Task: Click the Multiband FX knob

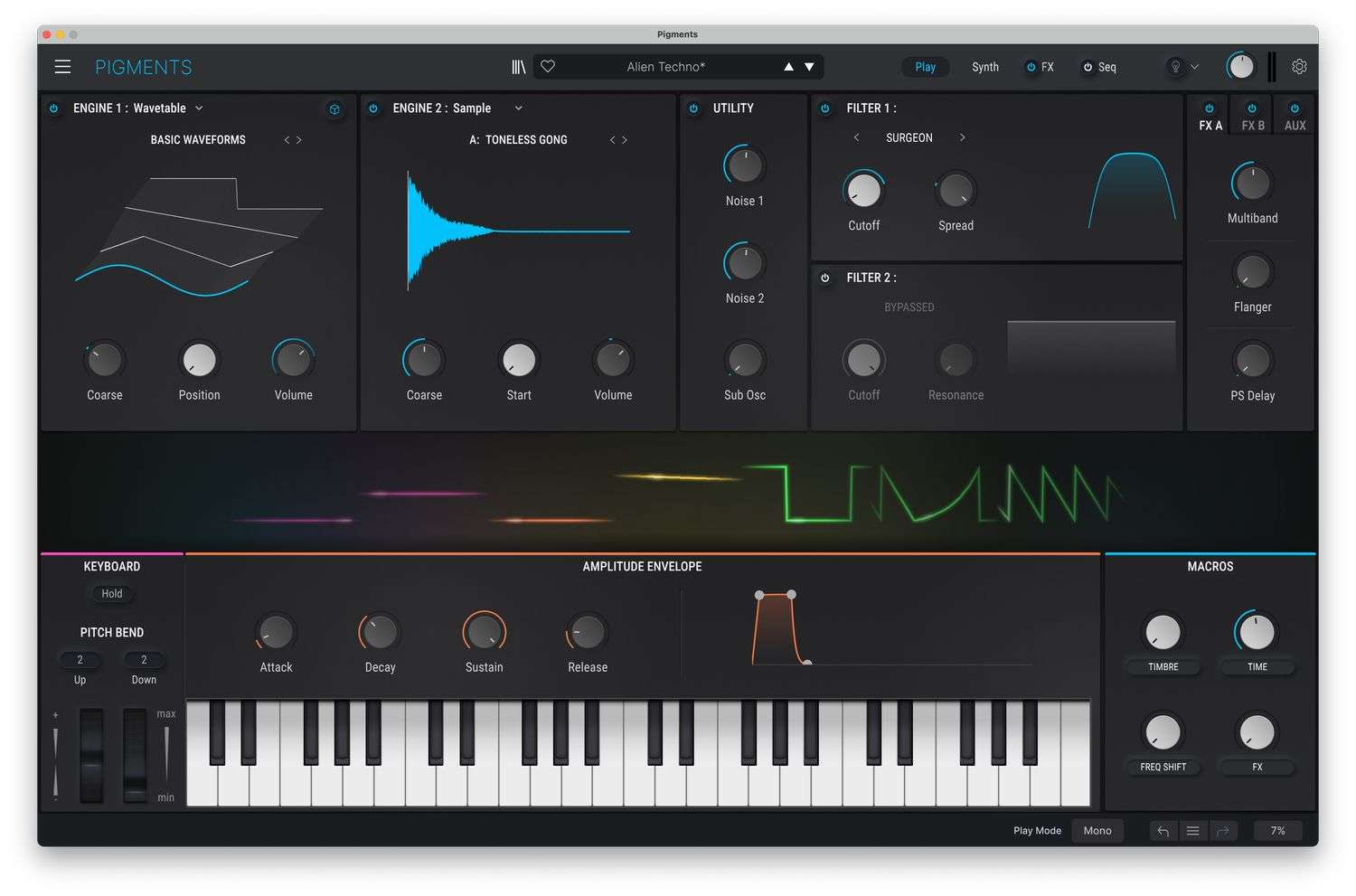Action: [1252, 183]
